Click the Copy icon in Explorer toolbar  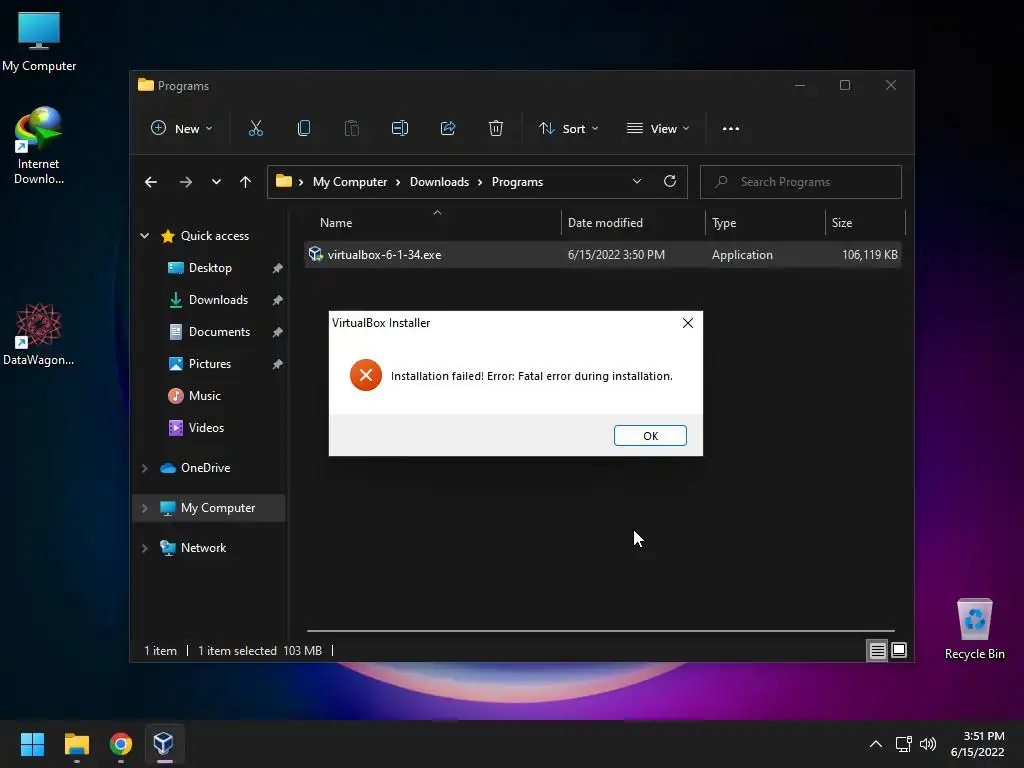304,129
